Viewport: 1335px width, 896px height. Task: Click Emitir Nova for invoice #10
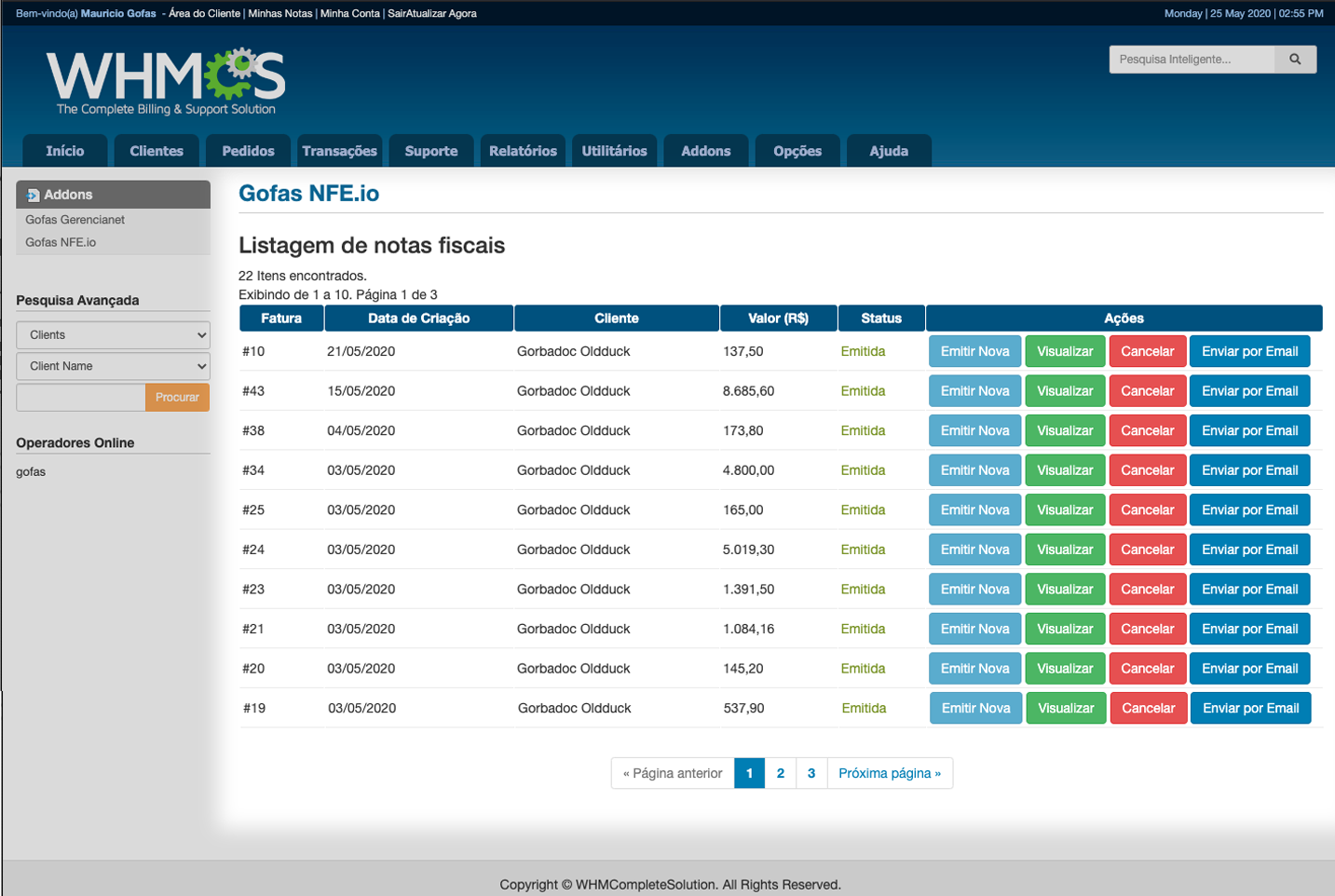click(974, 351)
